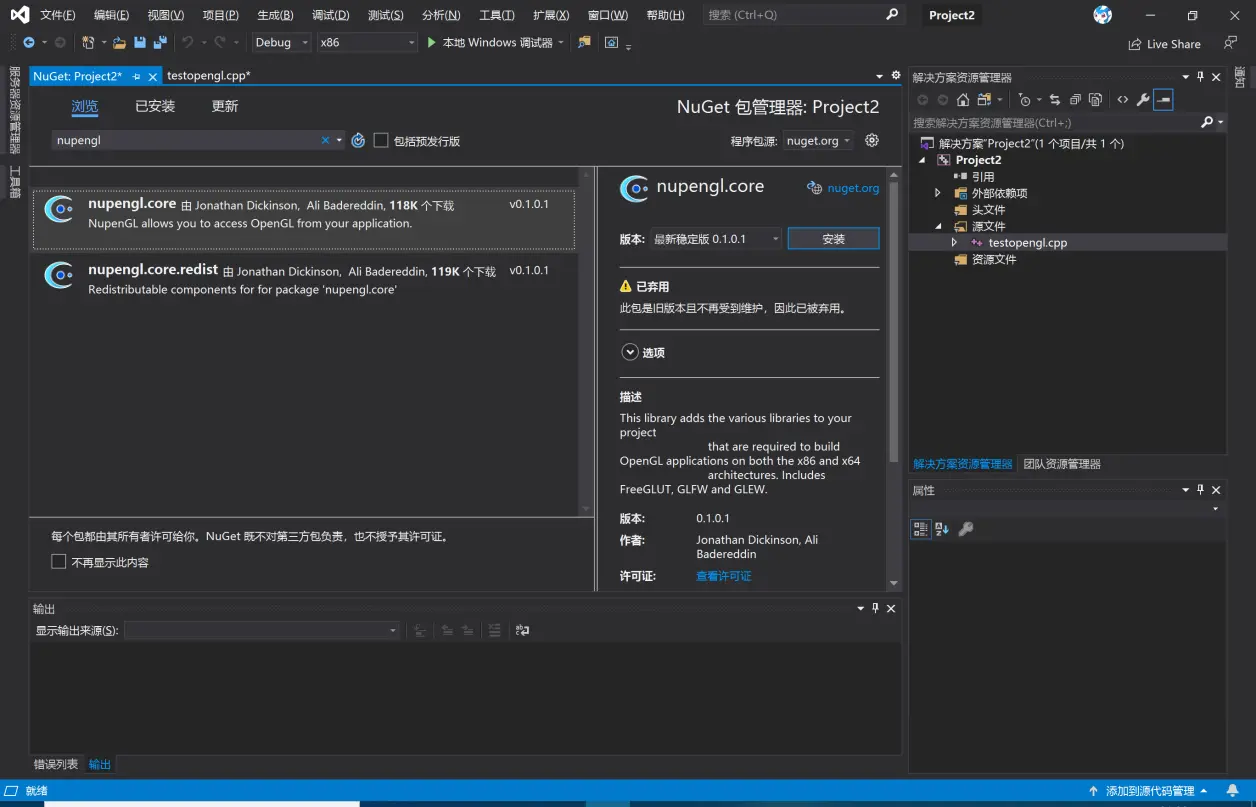Toggle word wrap in the Output panel
Screen dimensions: 1256x807
point(522,631)
